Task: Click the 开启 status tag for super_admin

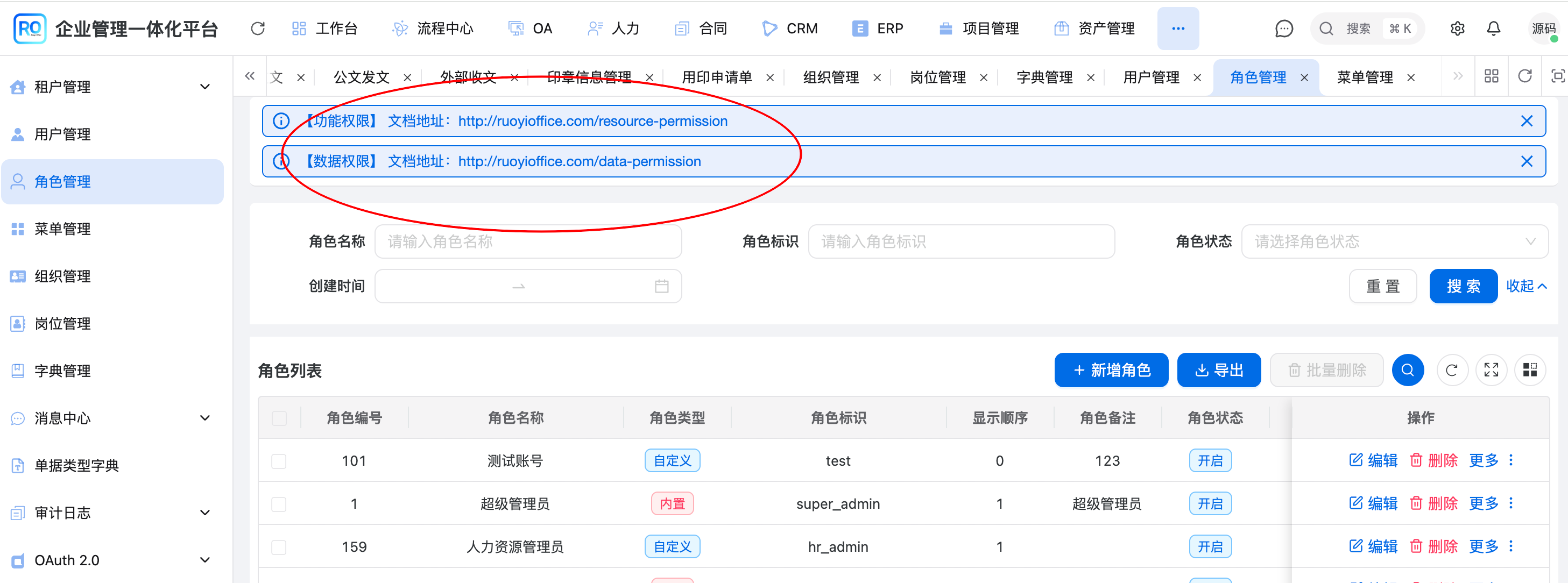Action: (1210, 504)
